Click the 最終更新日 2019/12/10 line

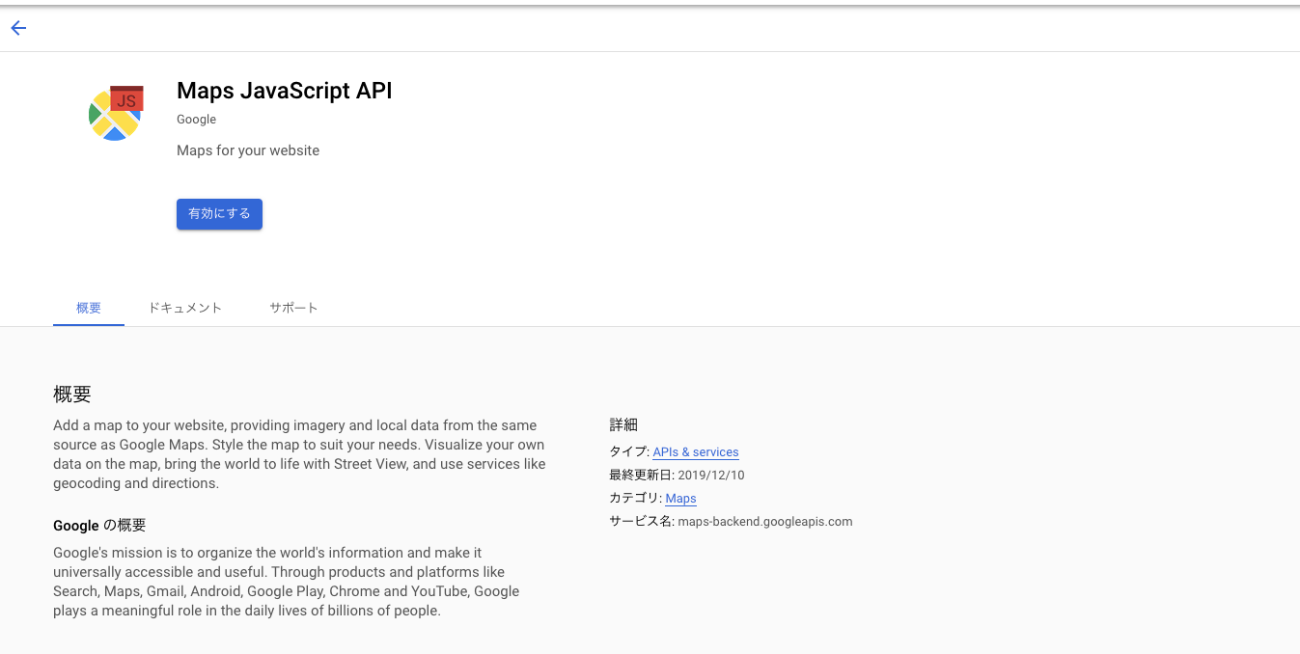677,475
